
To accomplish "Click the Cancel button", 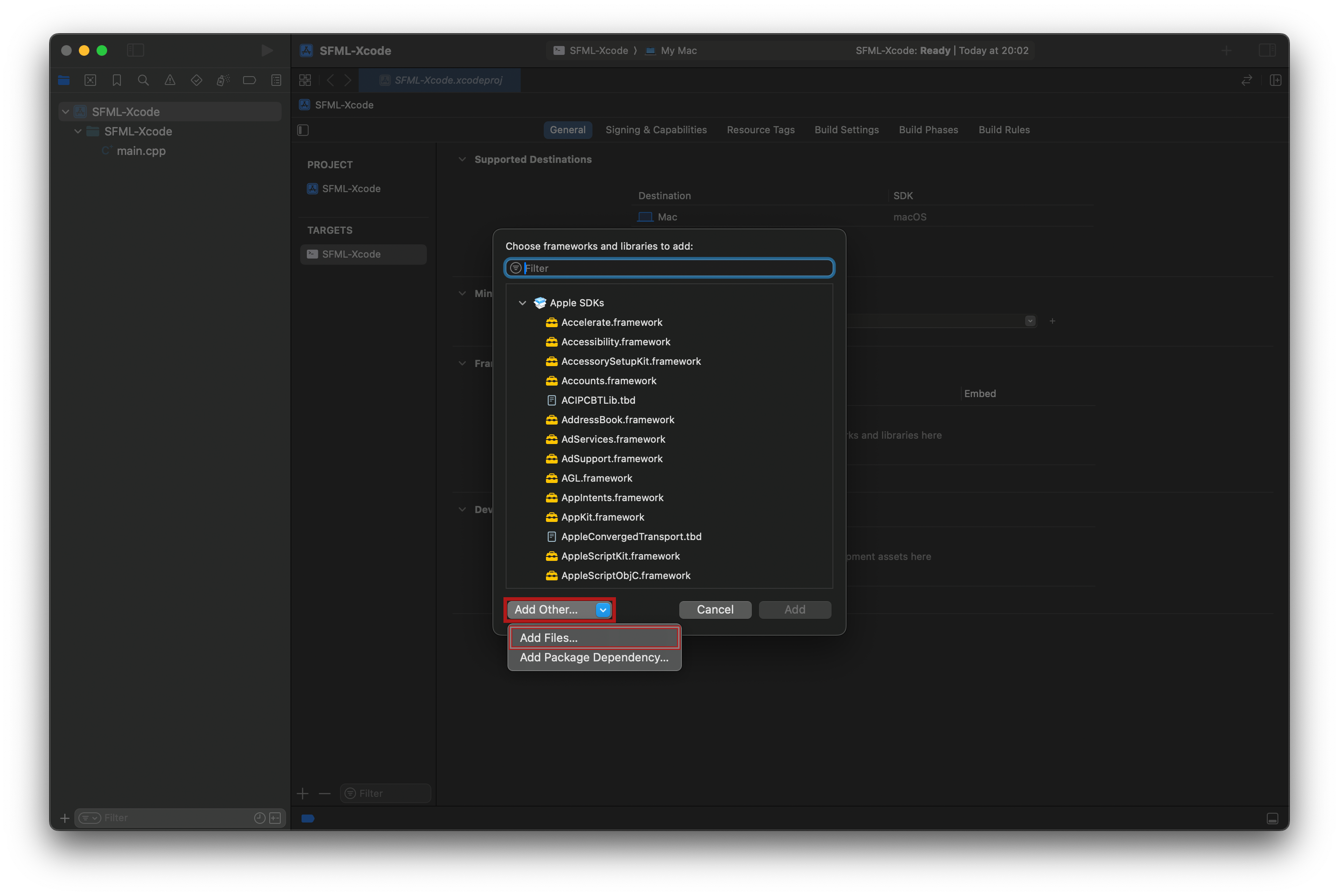I will (x=715, y=610).
